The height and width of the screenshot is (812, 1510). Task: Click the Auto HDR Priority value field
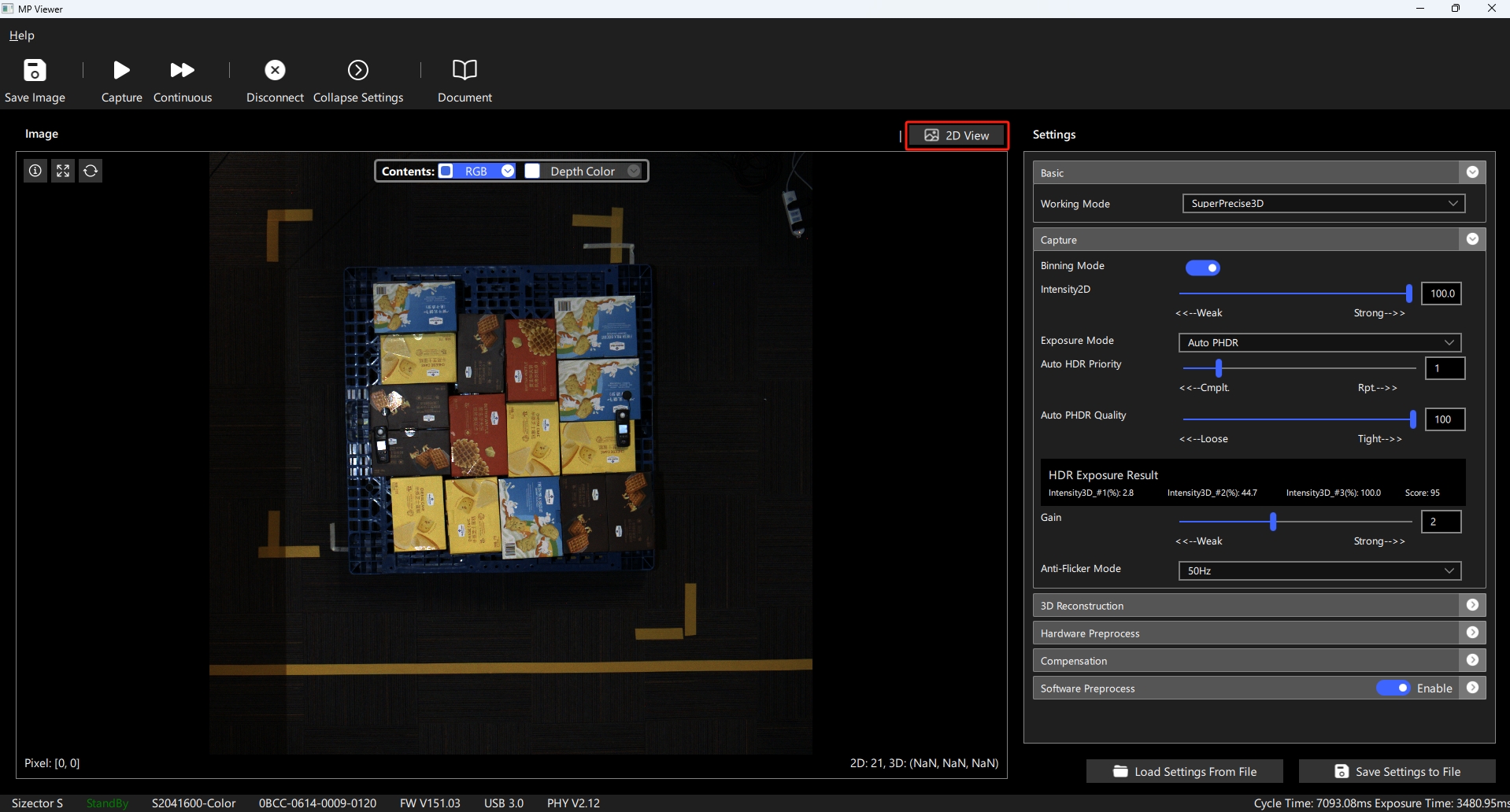pyautogui.click(x=1445, y=368)
